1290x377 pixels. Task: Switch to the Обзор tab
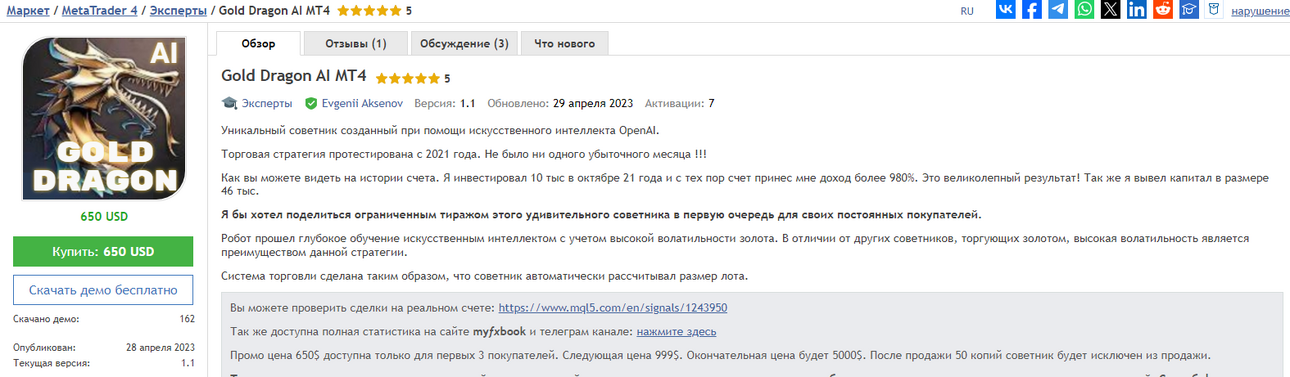coord(257,43)
